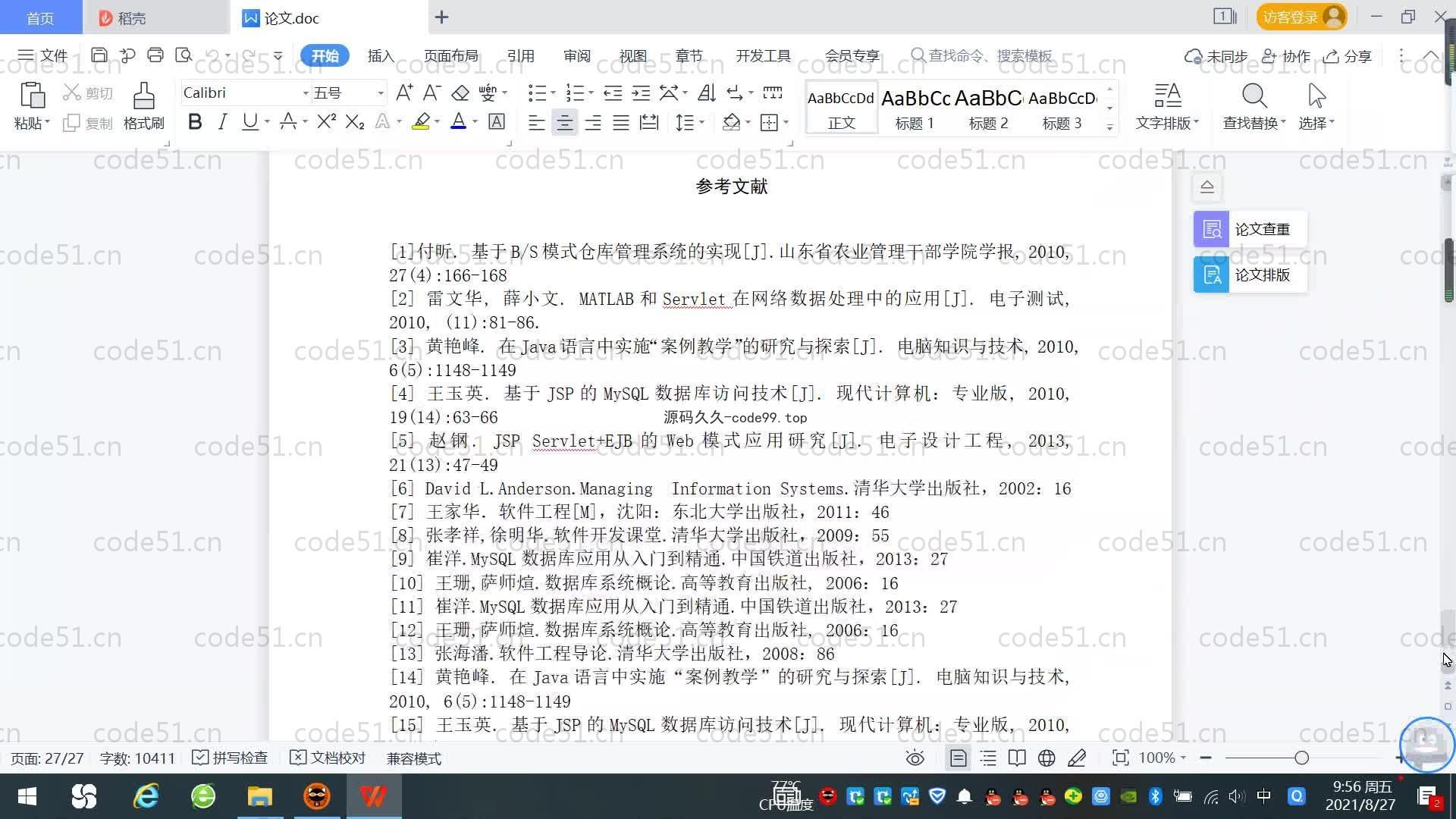Toggle justified text alignment
1456x819 pixels.
point(621,122)
